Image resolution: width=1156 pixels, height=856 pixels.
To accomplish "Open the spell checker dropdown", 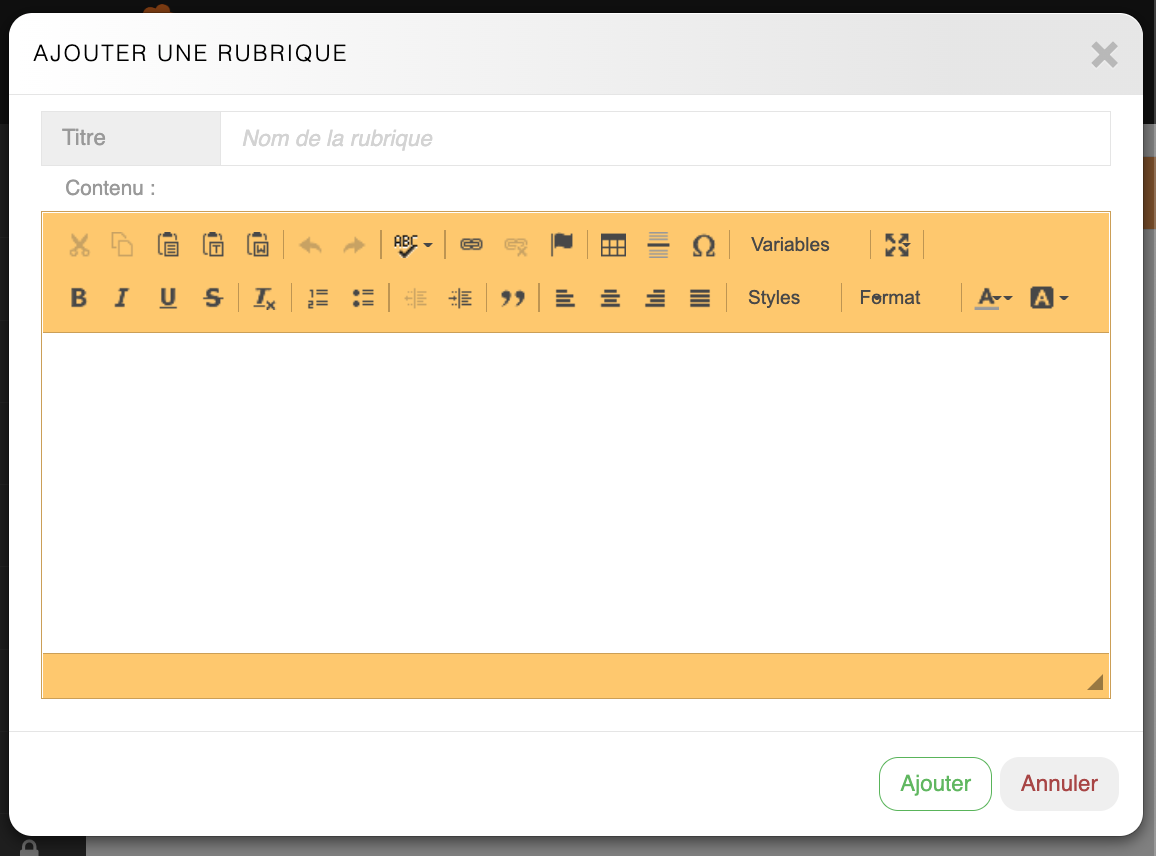I will [x=412, y=245].
